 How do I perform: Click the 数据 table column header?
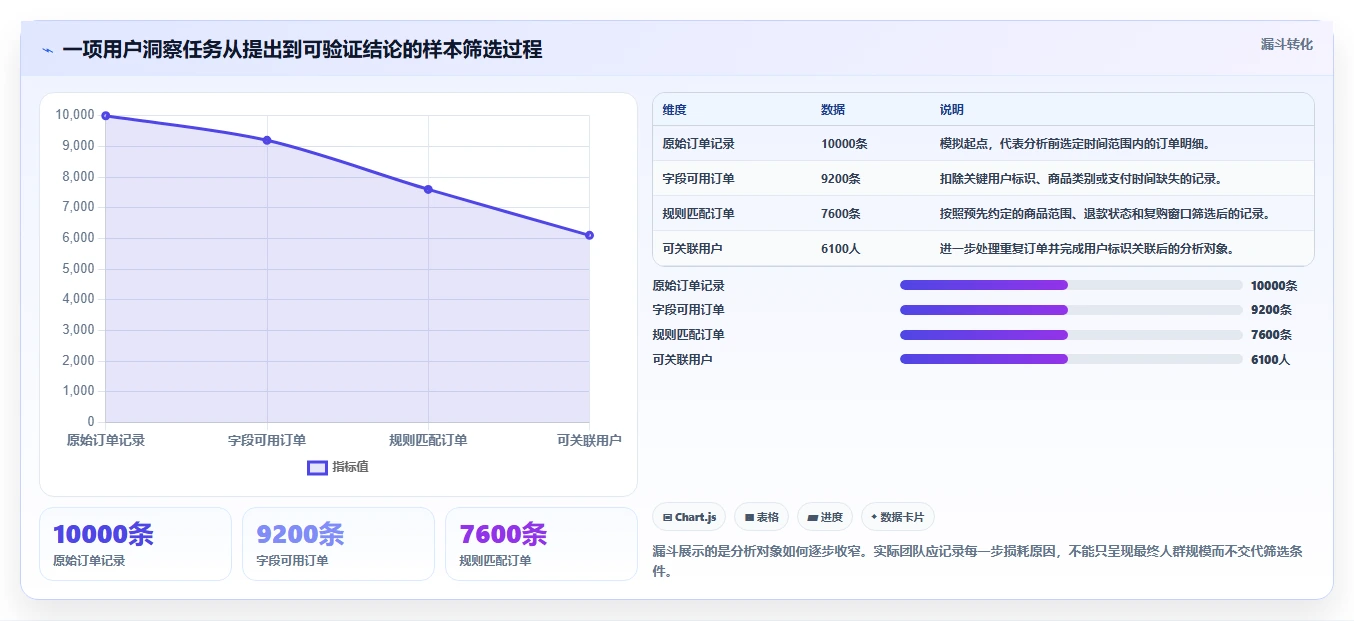point(833,110)
